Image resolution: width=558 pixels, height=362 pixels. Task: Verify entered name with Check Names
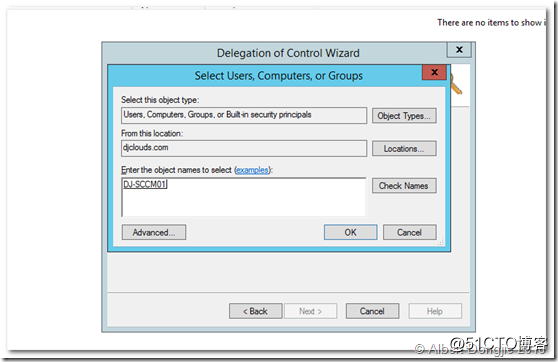(x=404, y=185)
